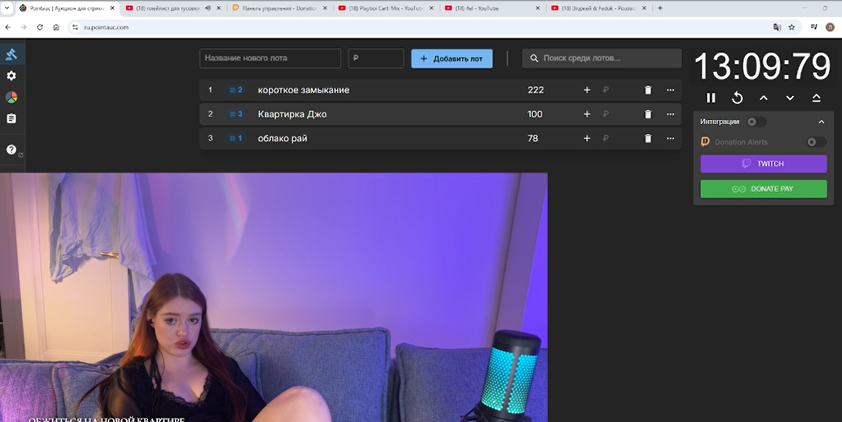The height and width of the screenshot is (422, 842).
Task: Increase timer with the up chevron
Action: (764, 98)
